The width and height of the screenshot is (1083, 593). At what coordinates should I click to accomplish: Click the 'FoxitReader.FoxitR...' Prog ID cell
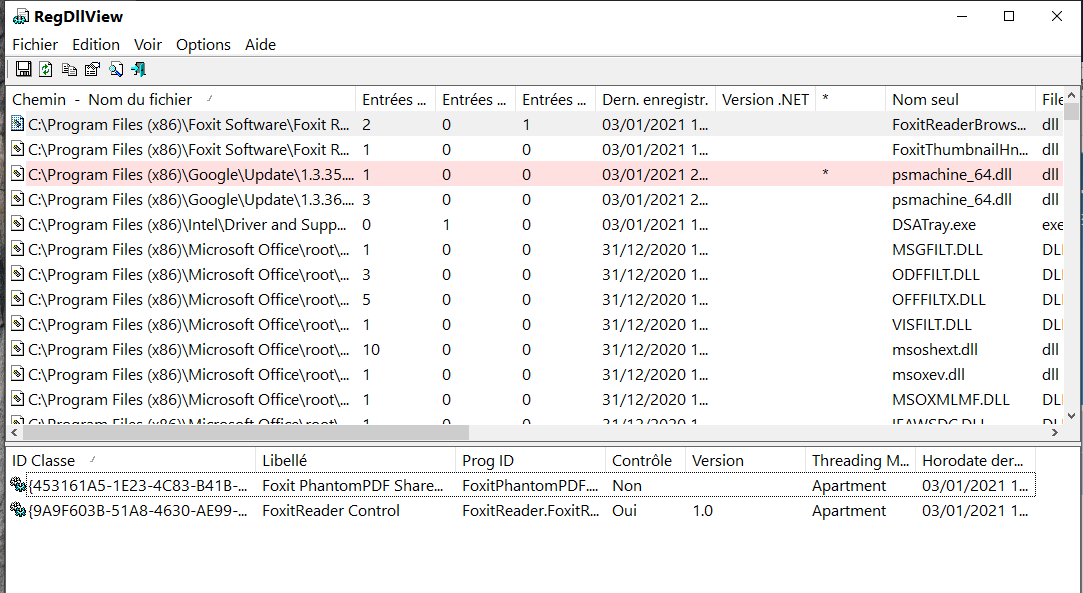coord(530,511)
